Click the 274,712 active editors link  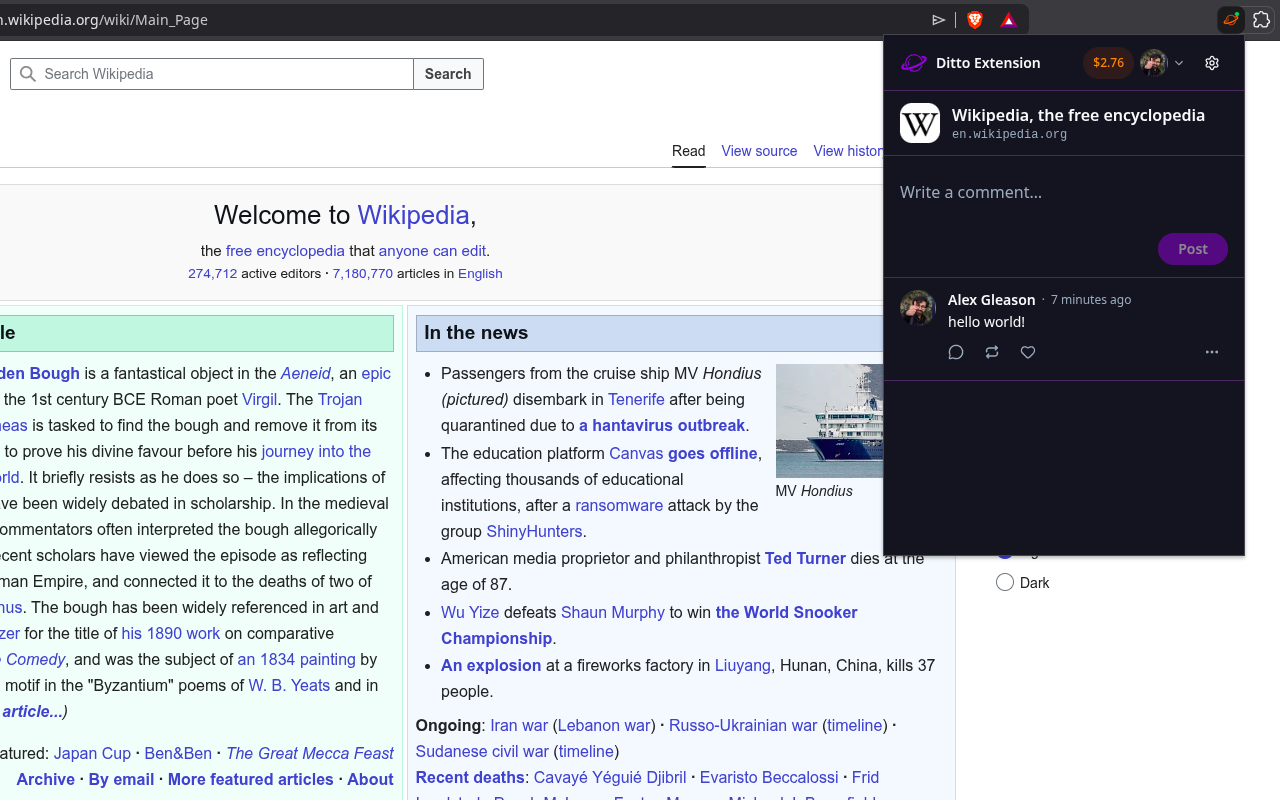(212, 274)
